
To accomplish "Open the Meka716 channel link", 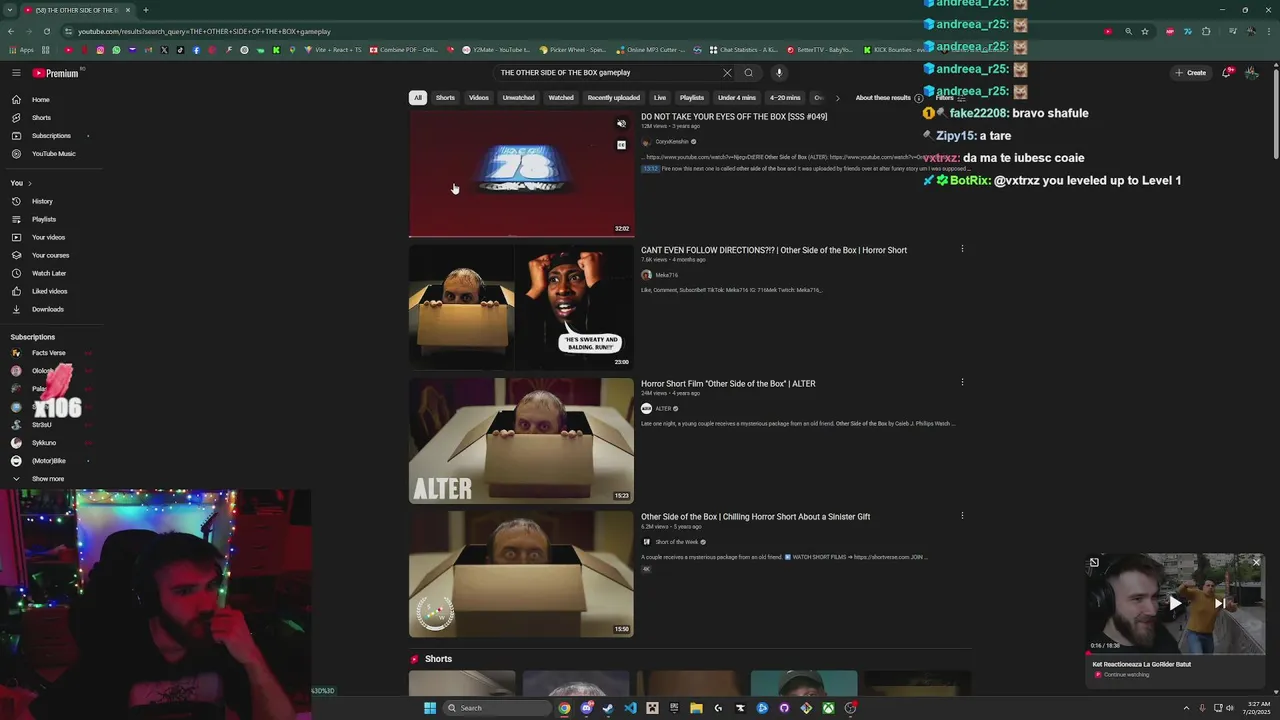I will [x=667, y=275].
